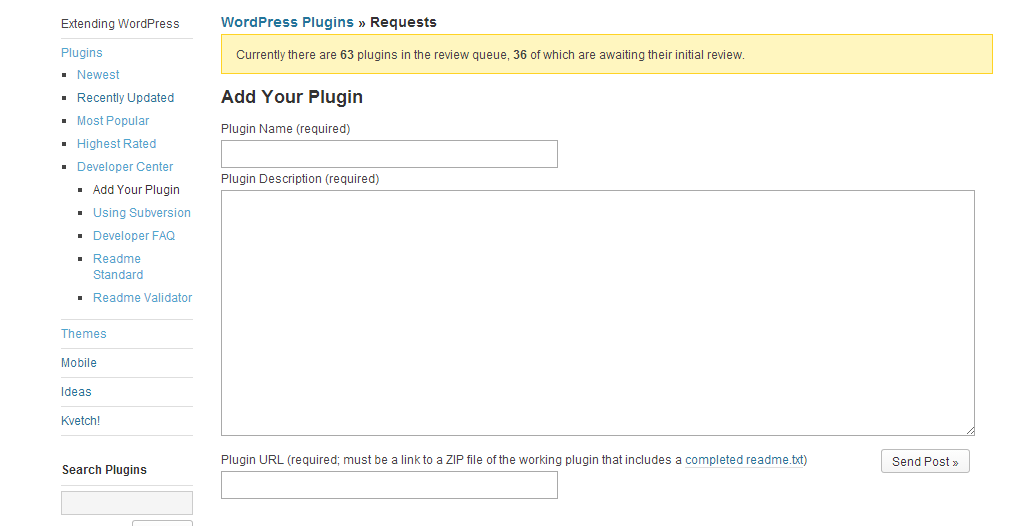Open the Kvetch! page
Screen dimensions: 1015x526
pyautogui.click(x=81, y=421)
